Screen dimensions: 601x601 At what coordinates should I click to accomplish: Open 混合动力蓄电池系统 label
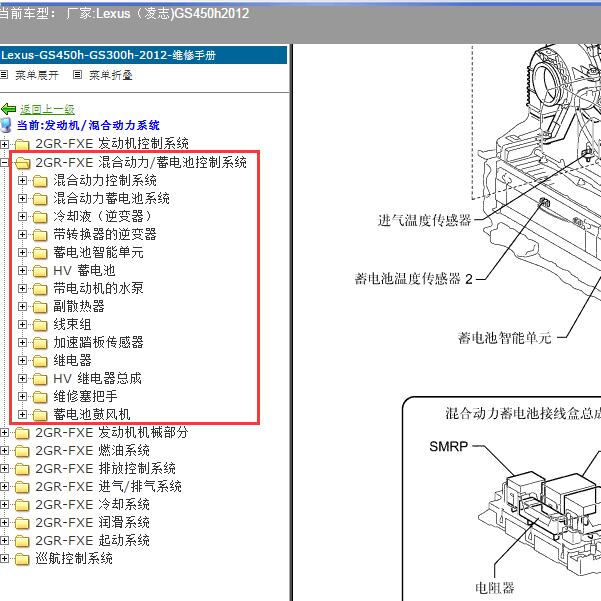point(112,198)
